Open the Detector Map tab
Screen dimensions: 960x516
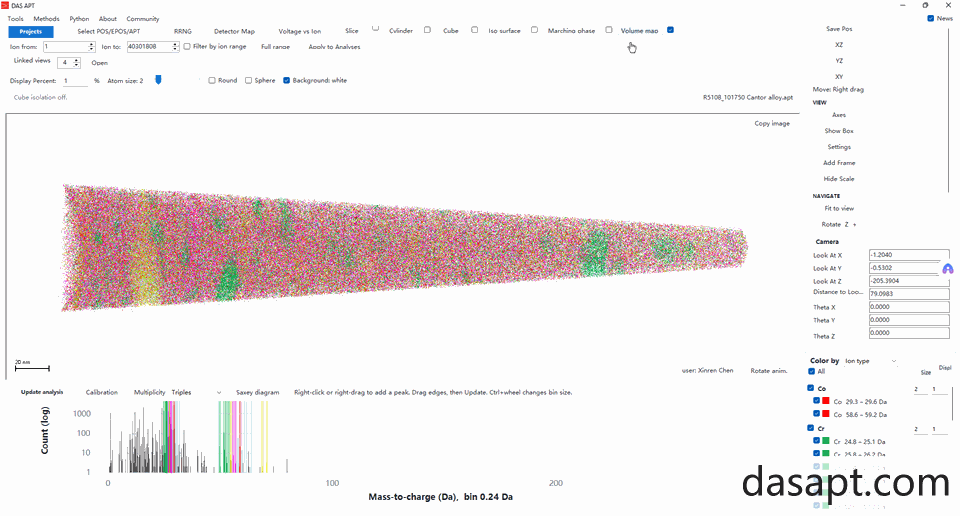pyautogui.click(x=234, y=31)
